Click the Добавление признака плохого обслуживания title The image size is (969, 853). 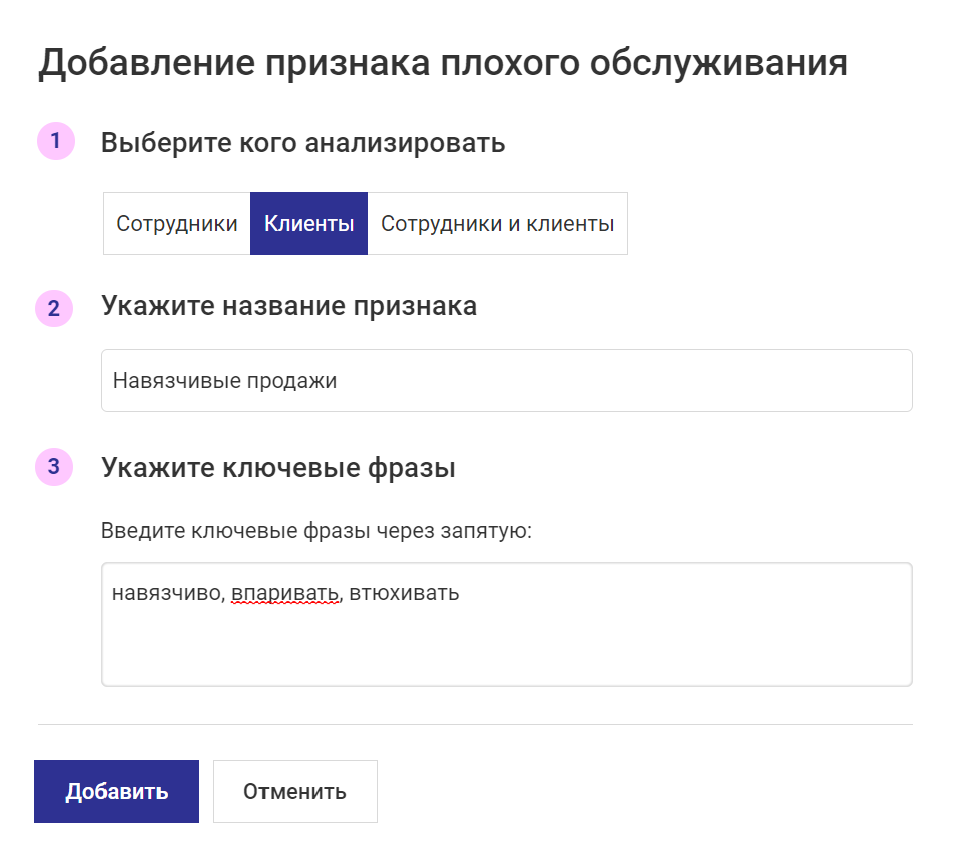pyautogui.click(x=442, y=63)
